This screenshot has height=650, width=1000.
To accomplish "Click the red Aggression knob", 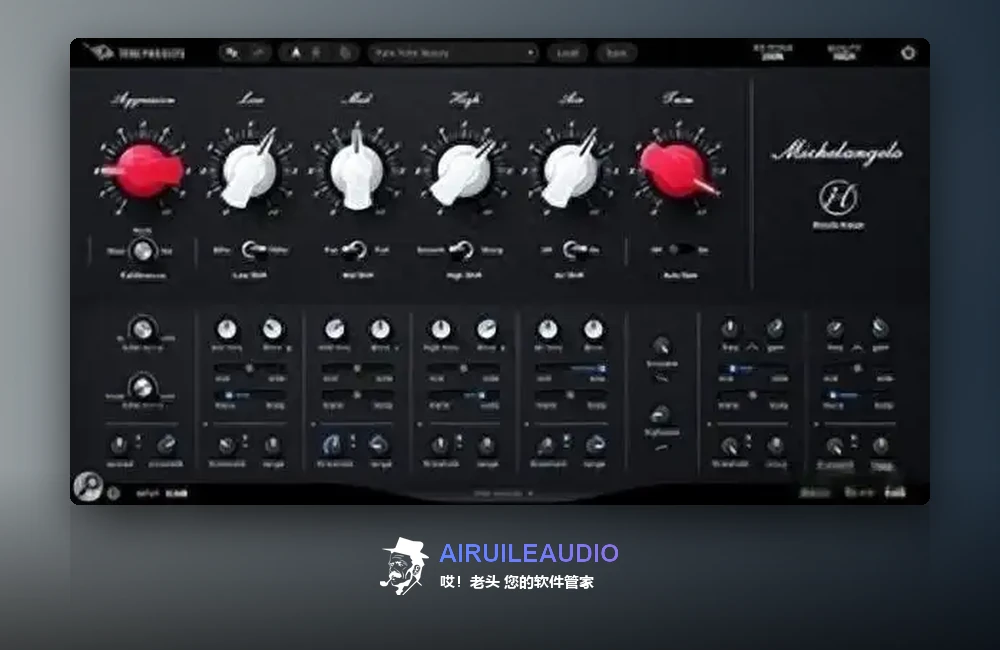I will coord(142,171).
